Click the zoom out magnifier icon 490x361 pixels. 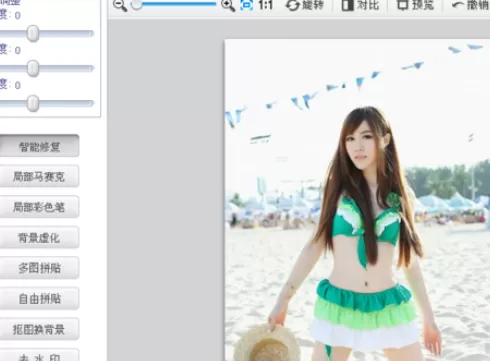click(119, 5)
